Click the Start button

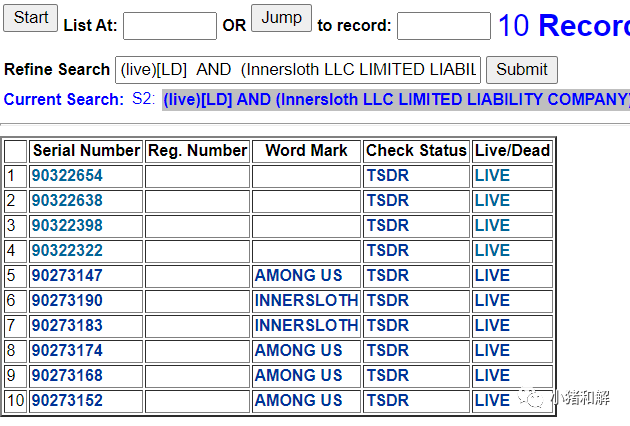(x=31, y=18)
